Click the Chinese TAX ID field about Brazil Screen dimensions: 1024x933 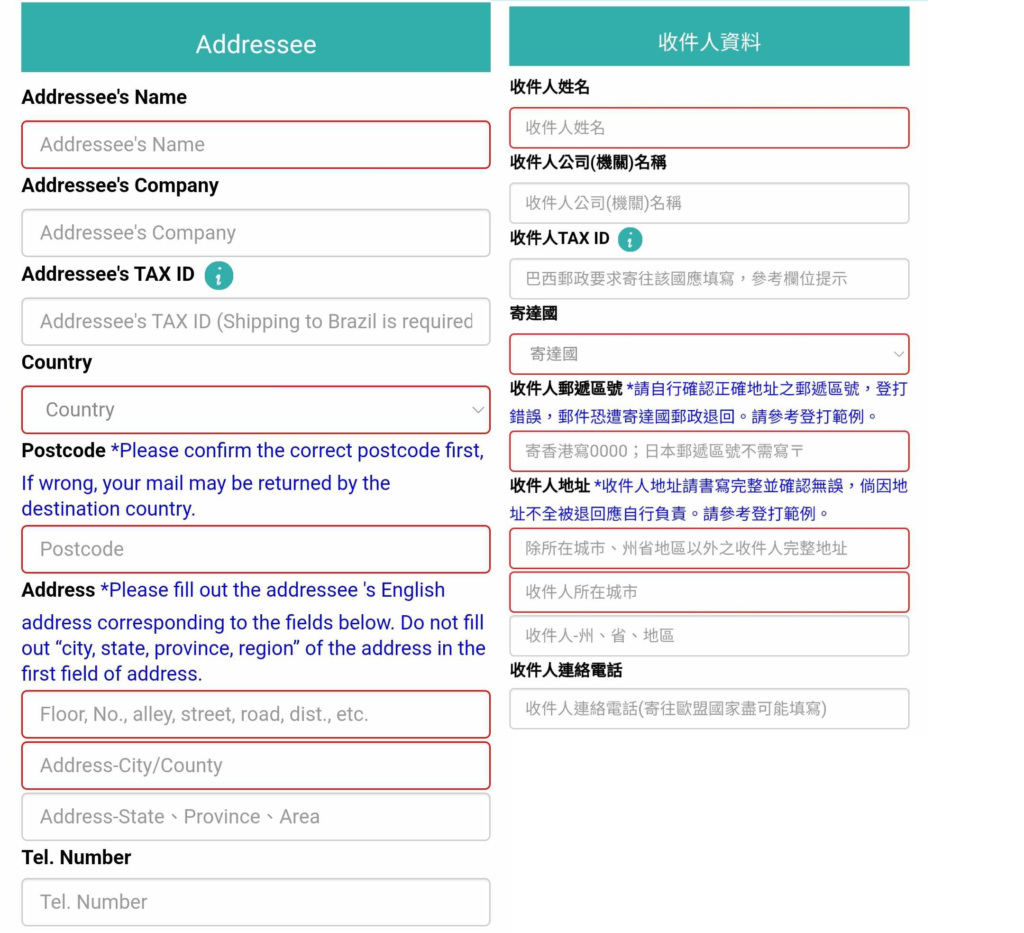coord(709,279)
